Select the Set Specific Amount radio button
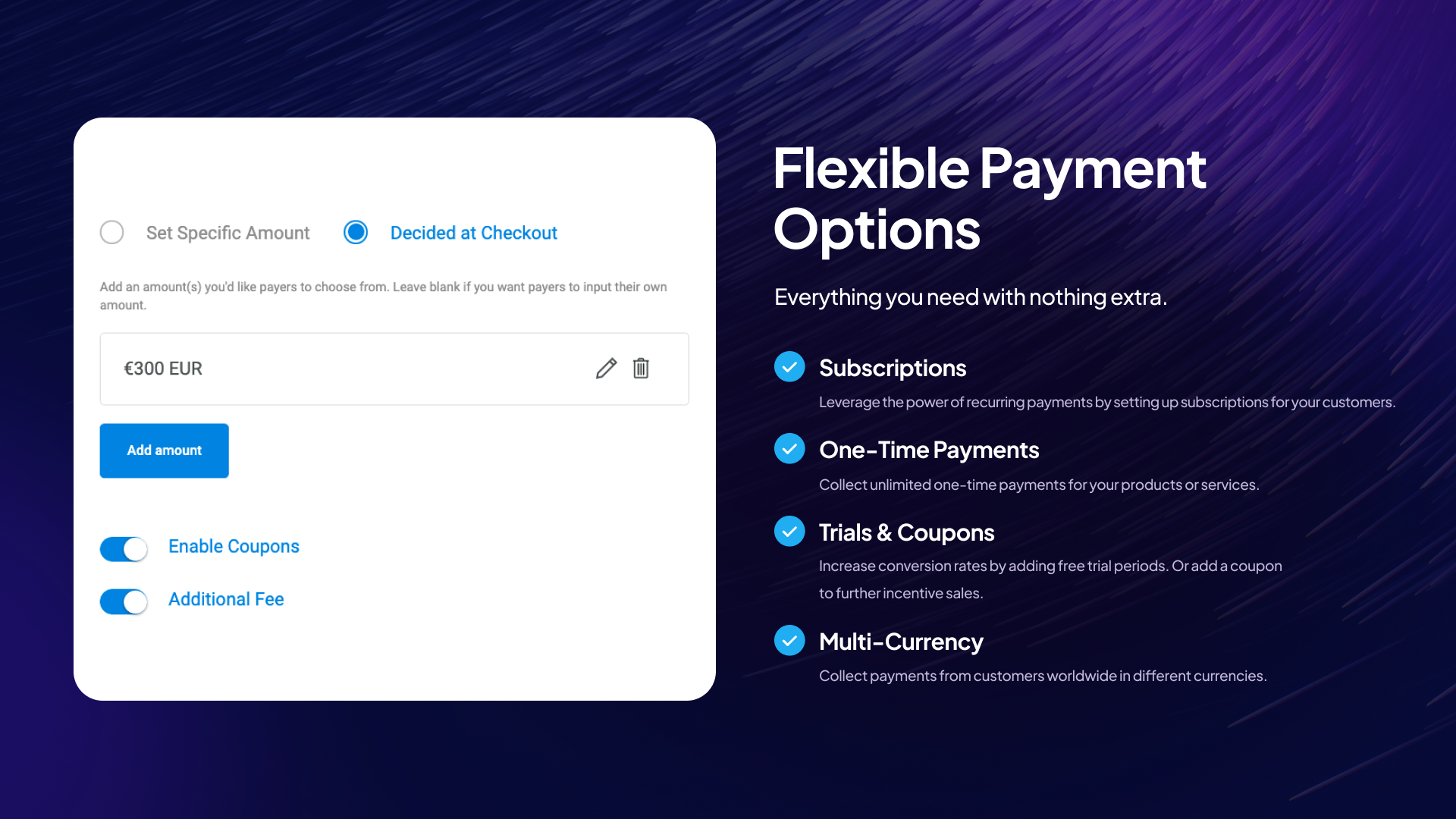 [x=112, y=231]
